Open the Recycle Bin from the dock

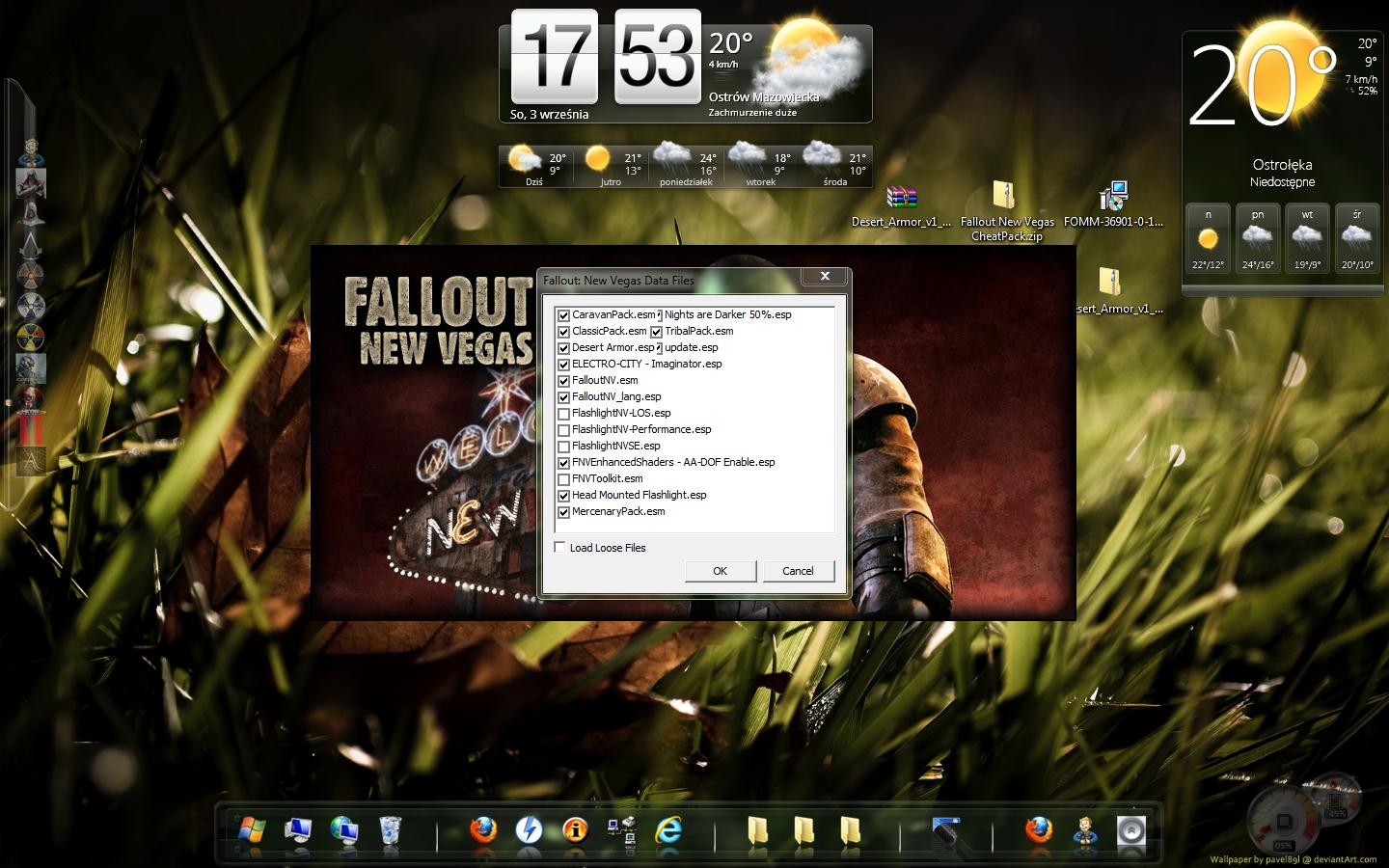click(391, 829)
